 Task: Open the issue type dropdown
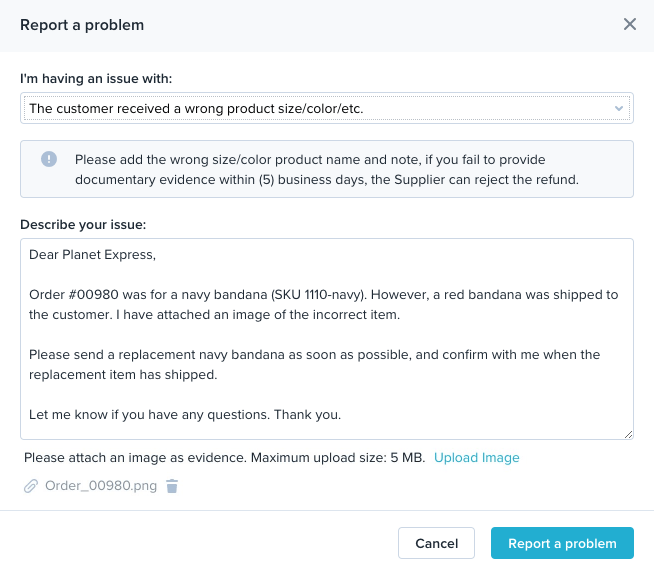[326, 108]
